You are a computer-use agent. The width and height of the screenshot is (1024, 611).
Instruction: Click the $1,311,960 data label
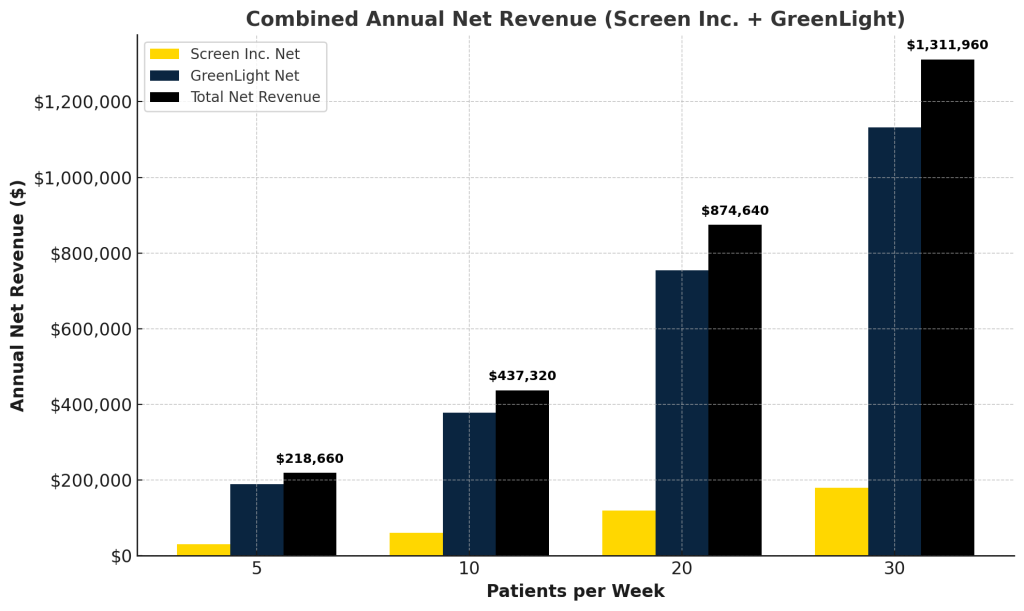947,45
